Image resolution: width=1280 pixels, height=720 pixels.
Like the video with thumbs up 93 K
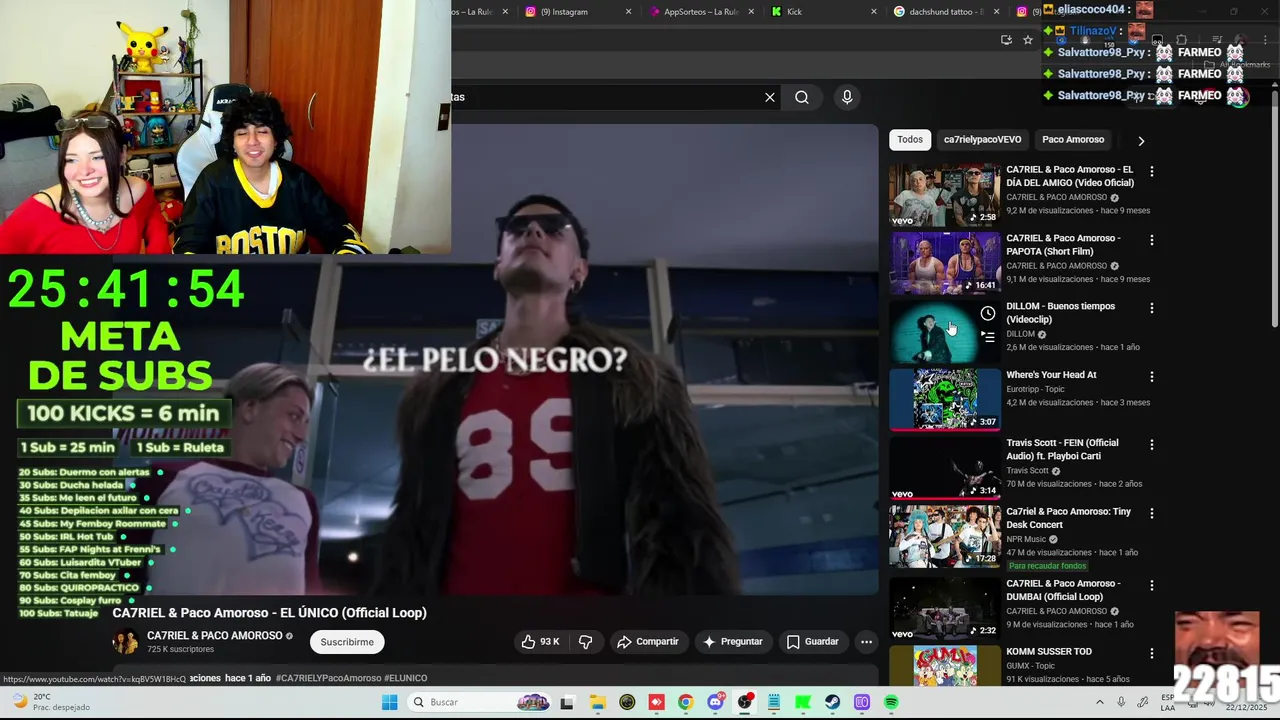tap(539, 642)
